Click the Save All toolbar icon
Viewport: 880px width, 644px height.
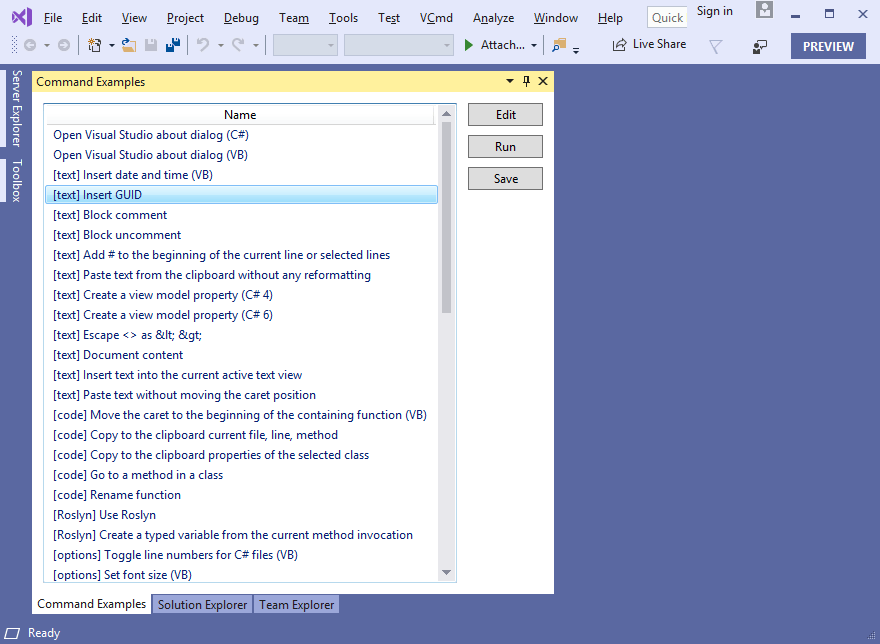pos(172,45)
